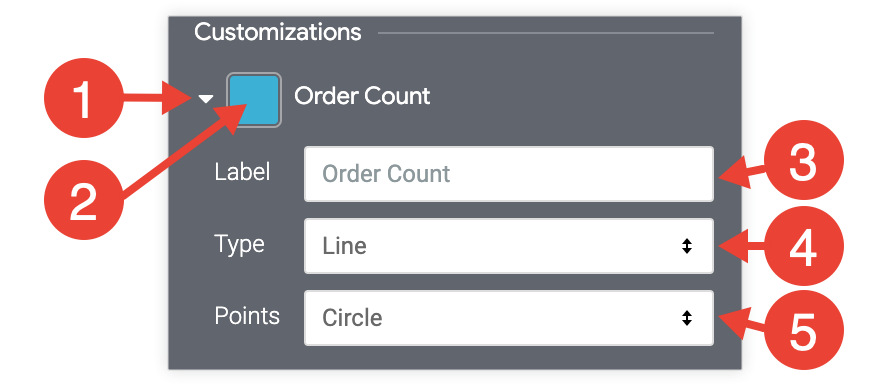886x386 pixels.
Task: Click the red numbered badge 2
Action: coord(84,199)
